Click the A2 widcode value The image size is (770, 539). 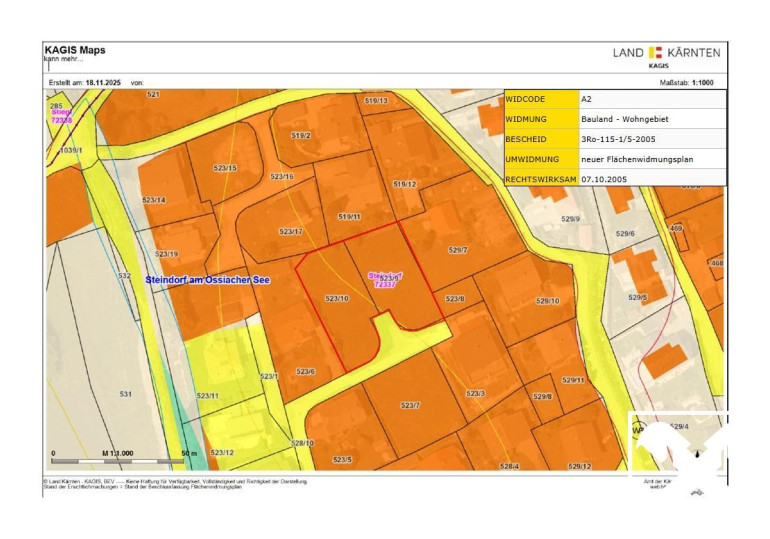click(x=587, y=100)
